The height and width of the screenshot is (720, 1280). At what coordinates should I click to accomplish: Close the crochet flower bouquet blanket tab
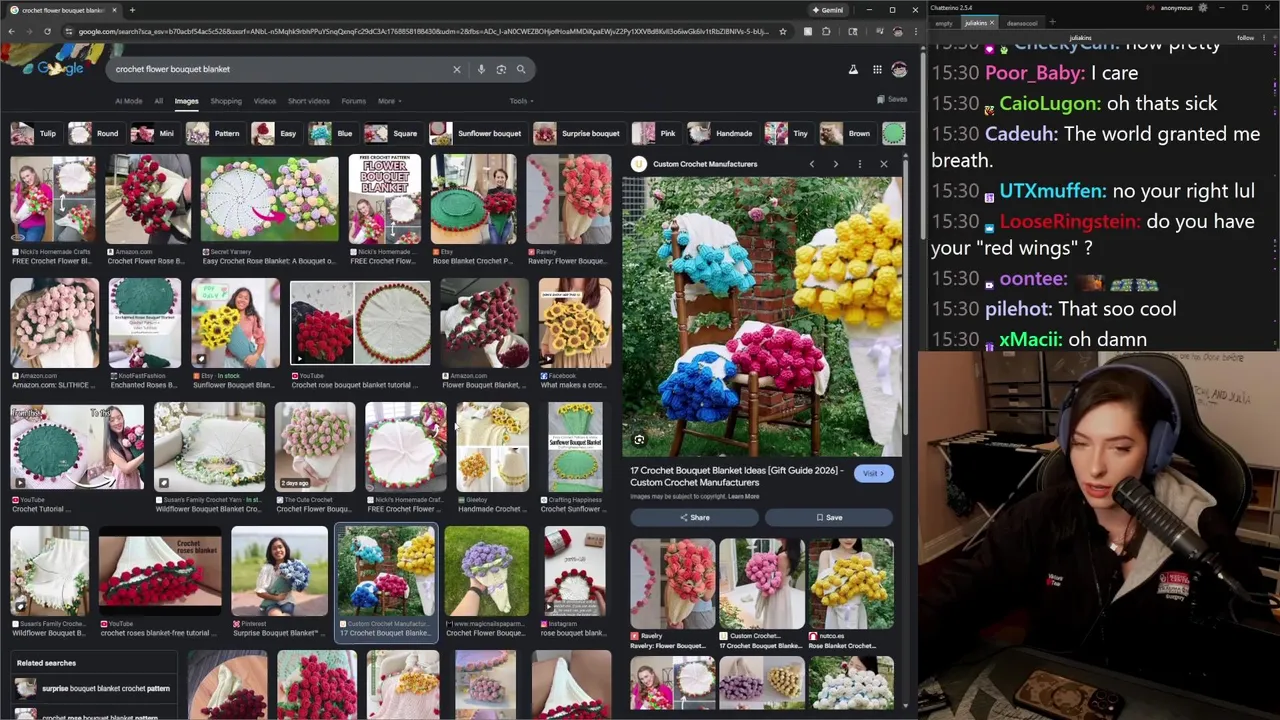point(114,10)
